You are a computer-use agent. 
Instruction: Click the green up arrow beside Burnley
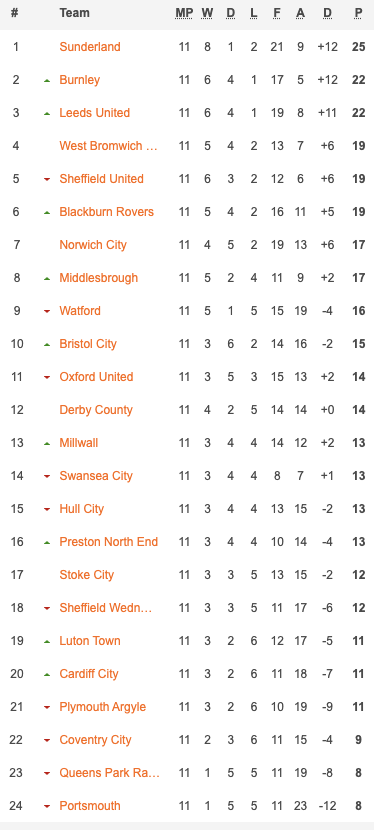point(47,80)
